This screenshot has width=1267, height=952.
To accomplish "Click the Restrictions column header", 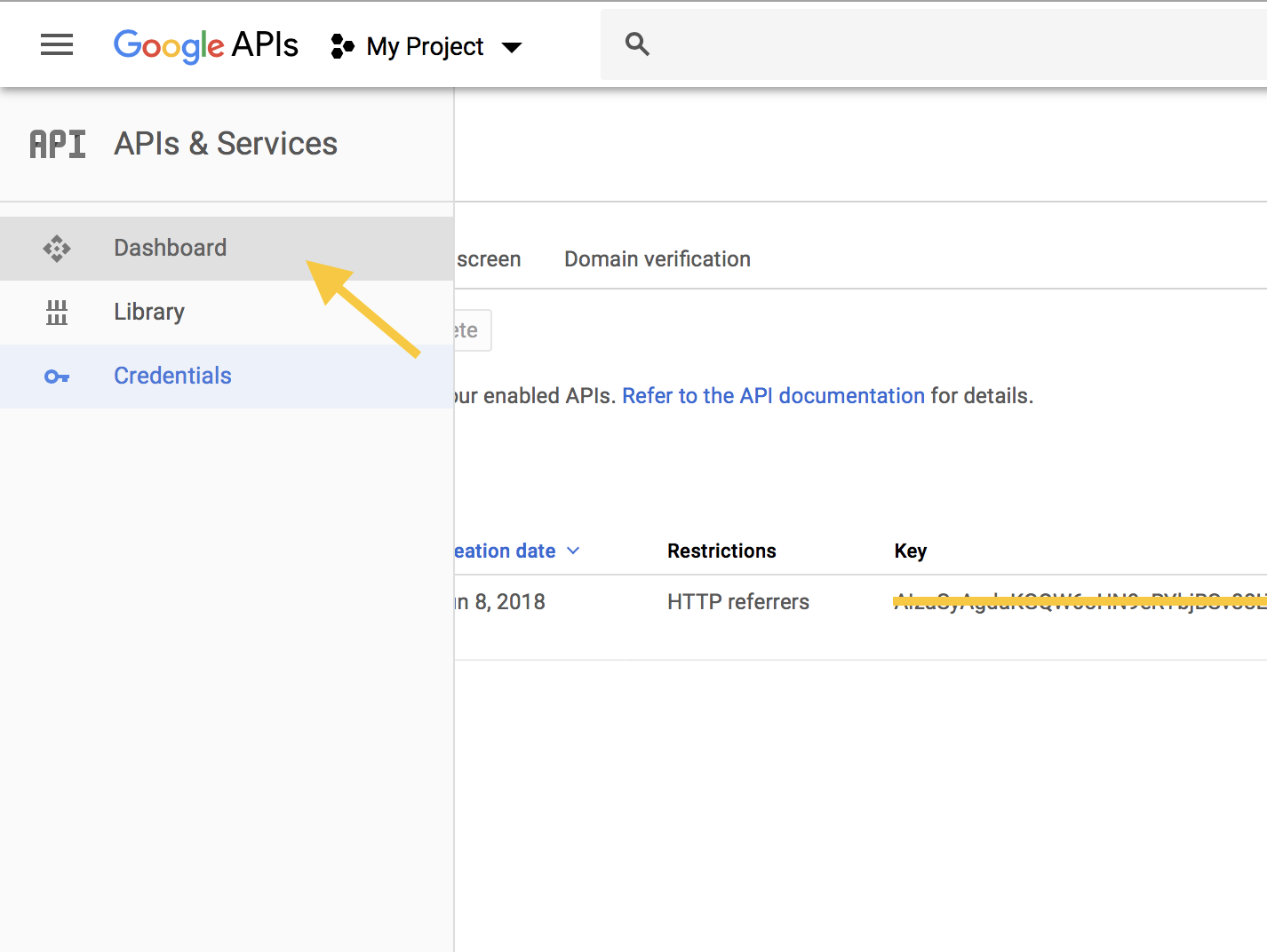I will 721,551.
